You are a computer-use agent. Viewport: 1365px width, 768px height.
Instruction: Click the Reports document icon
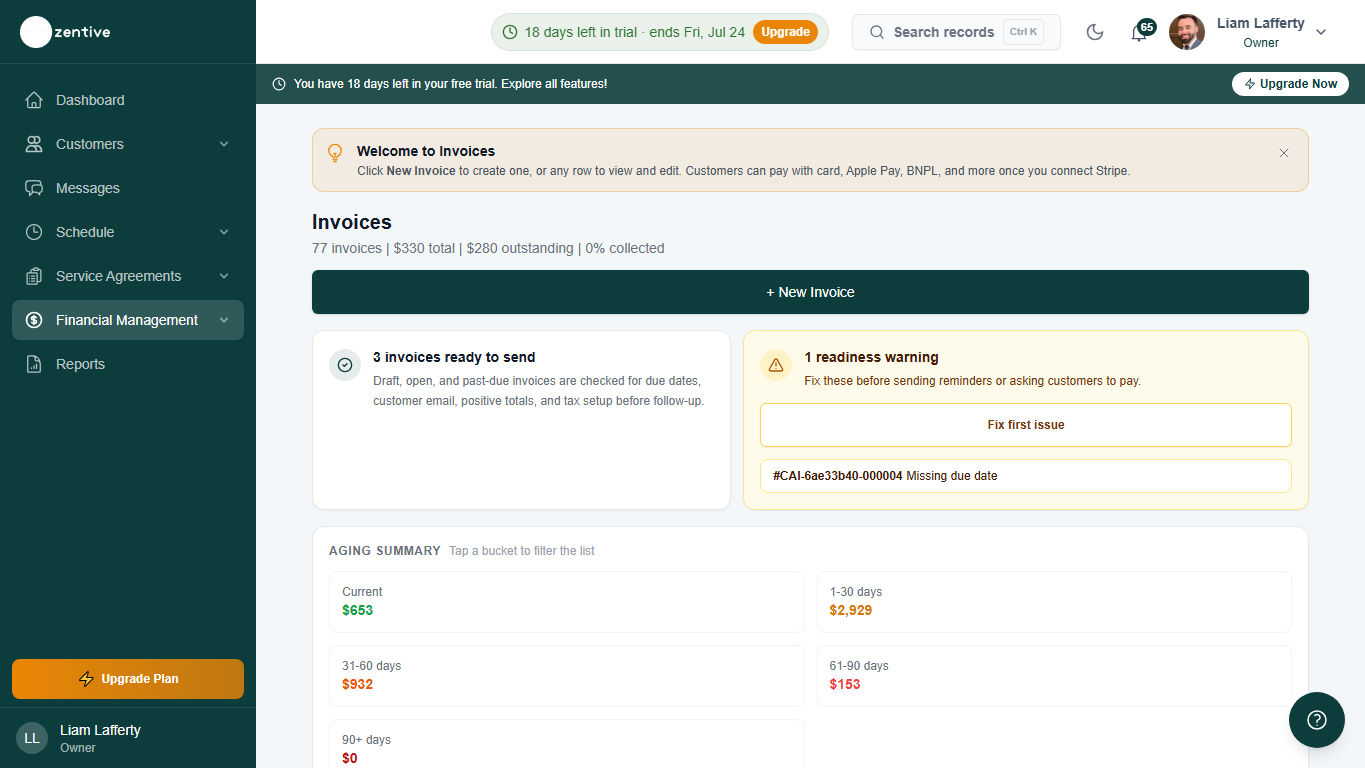pos(34,364)
